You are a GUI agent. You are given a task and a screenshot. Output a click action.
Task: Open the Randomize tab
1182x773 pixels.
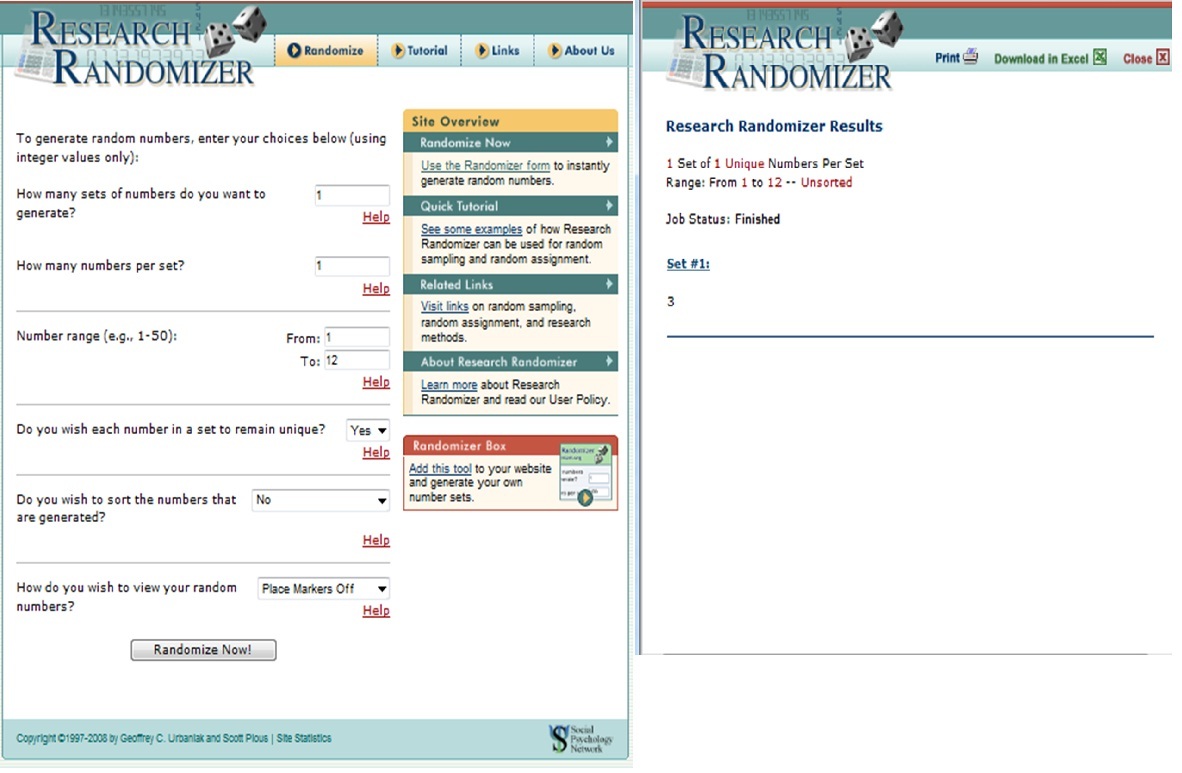pos(326,51)
